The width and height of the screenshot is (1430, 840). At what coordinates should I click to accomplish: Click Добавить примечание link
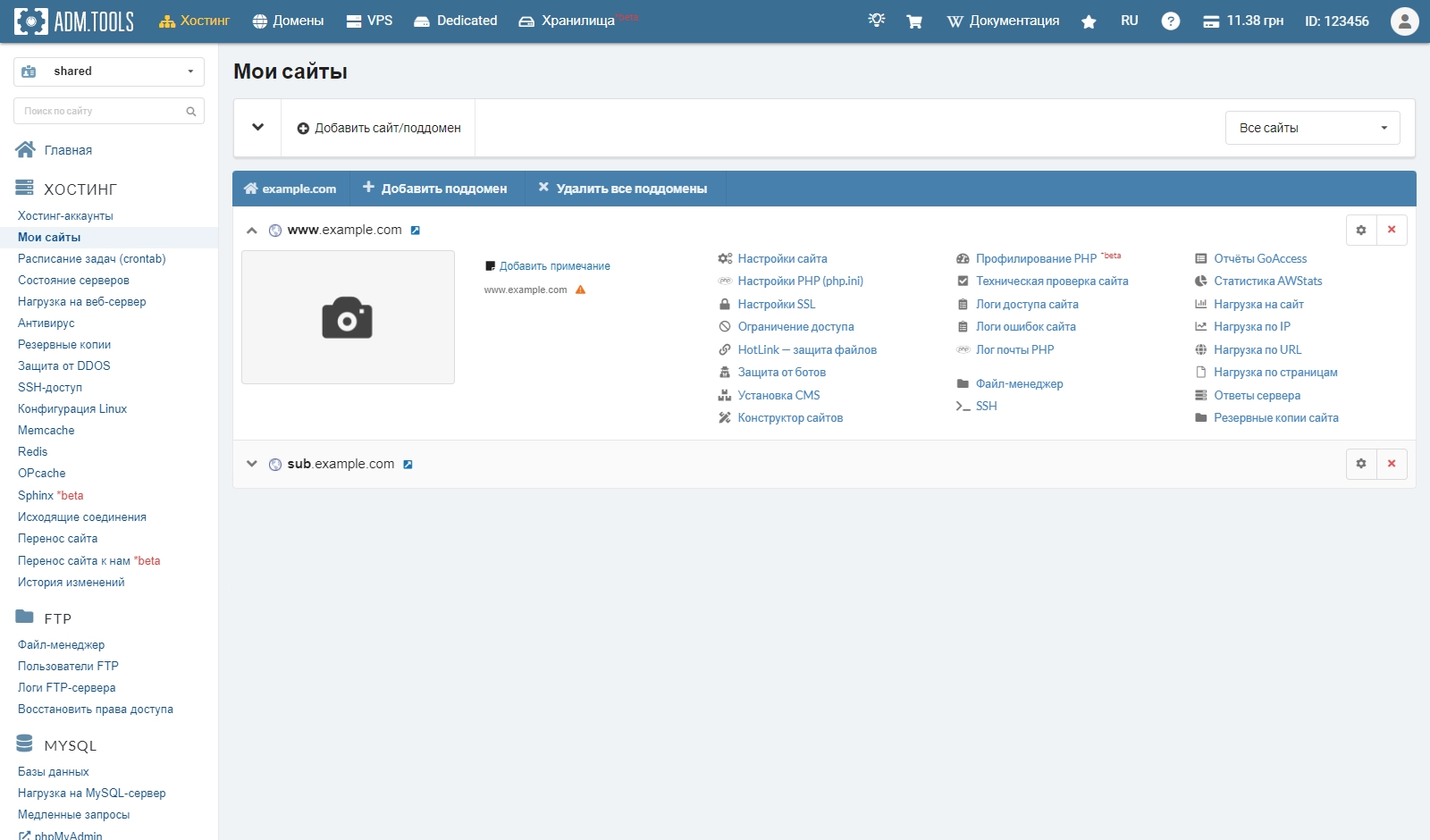tap(547, 266)
